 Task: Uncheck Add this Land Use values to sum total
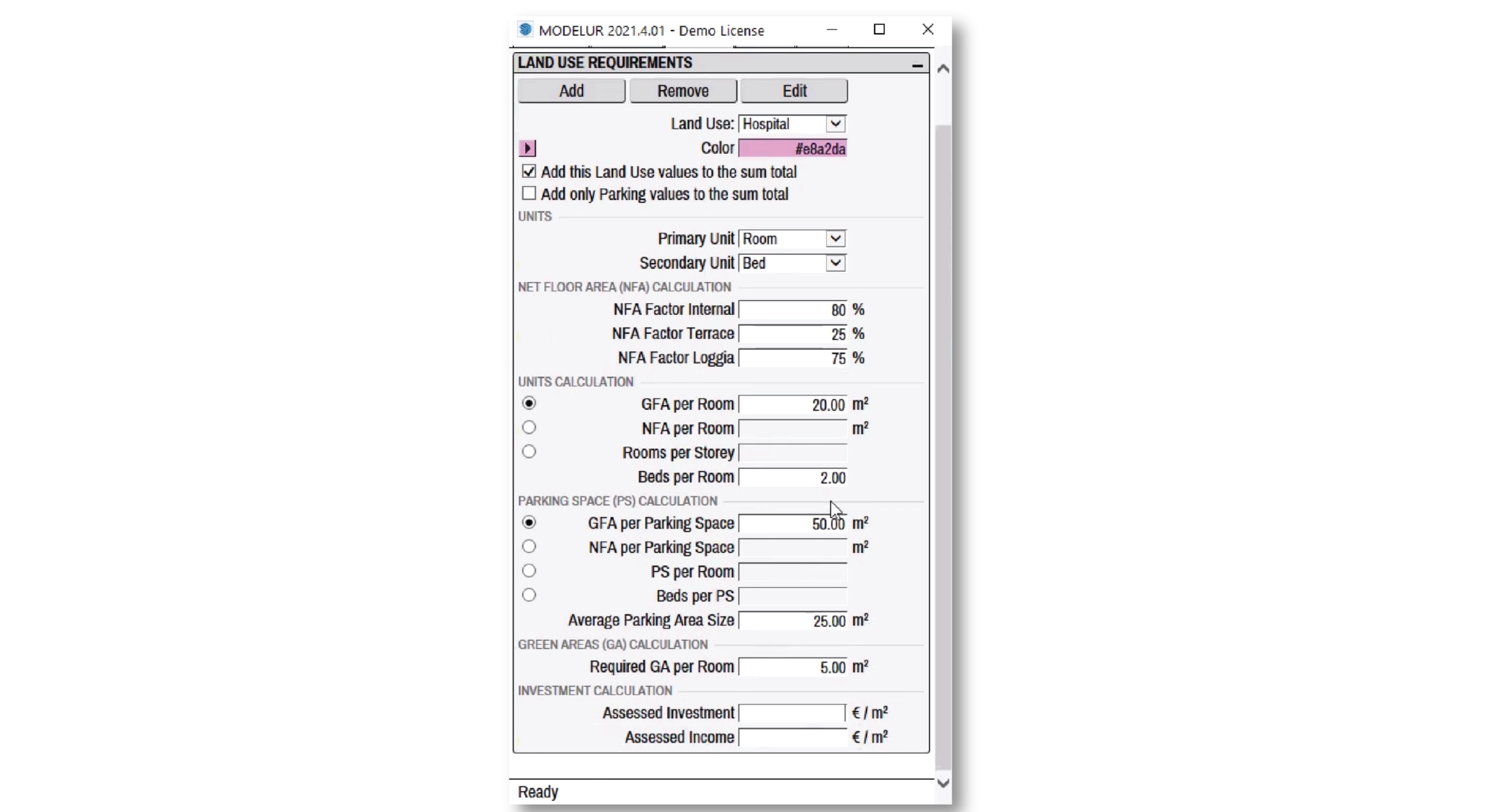529,171
